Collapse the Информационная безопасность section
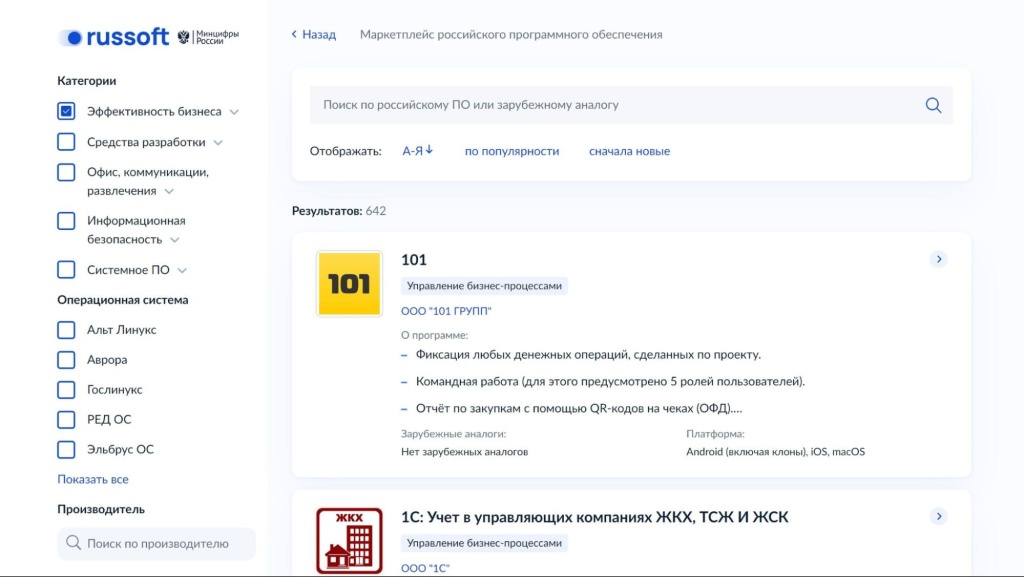 tap(175, 239)
